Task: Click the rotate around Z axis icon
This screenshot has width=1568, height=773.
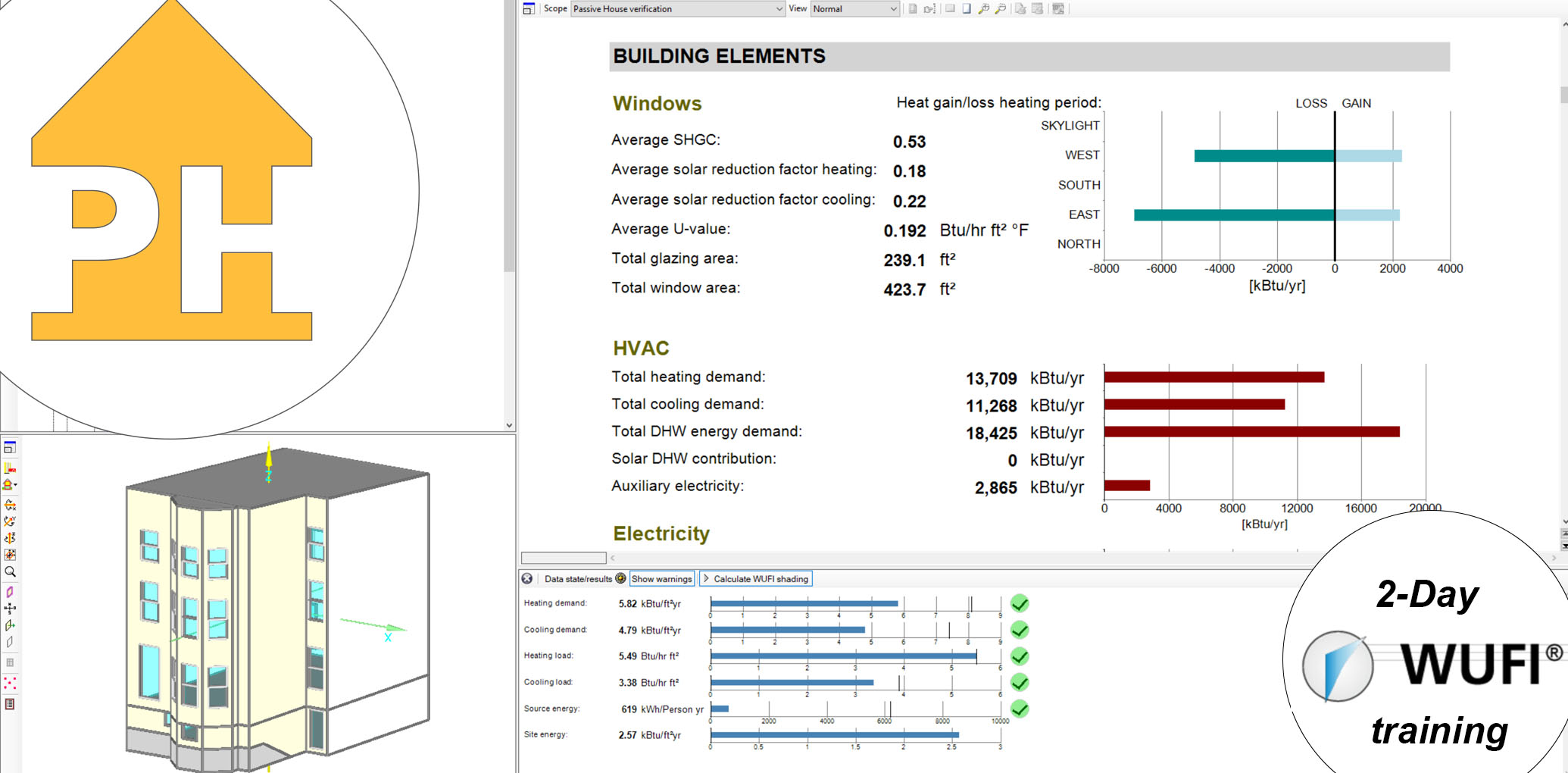Action: [x=10, y=538]
